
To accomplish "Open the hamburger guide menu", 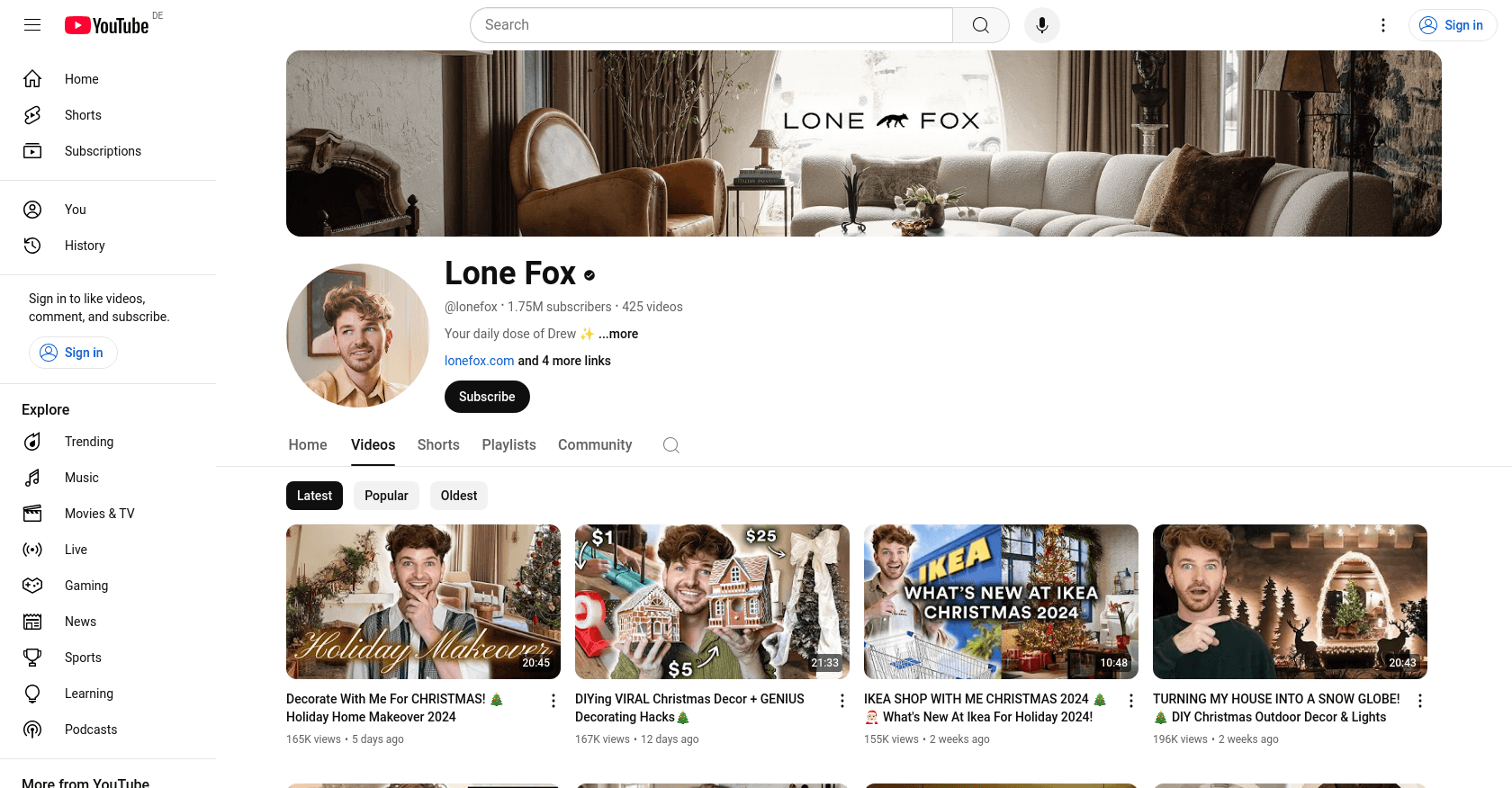I will tap(32, 25).
